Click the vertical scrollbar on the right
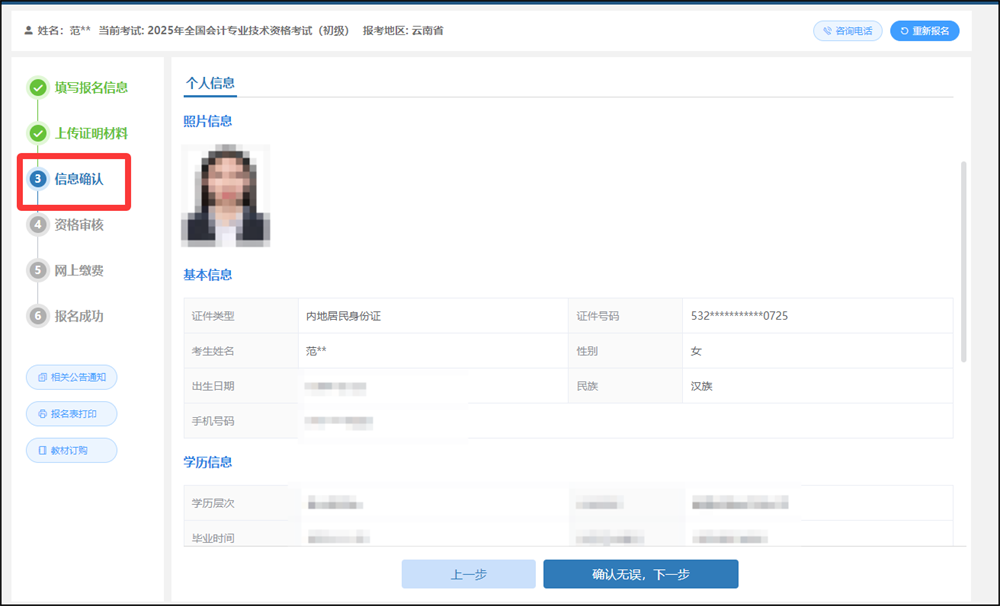The height and width of the screenshot is (606, 1000). [963, 262]
